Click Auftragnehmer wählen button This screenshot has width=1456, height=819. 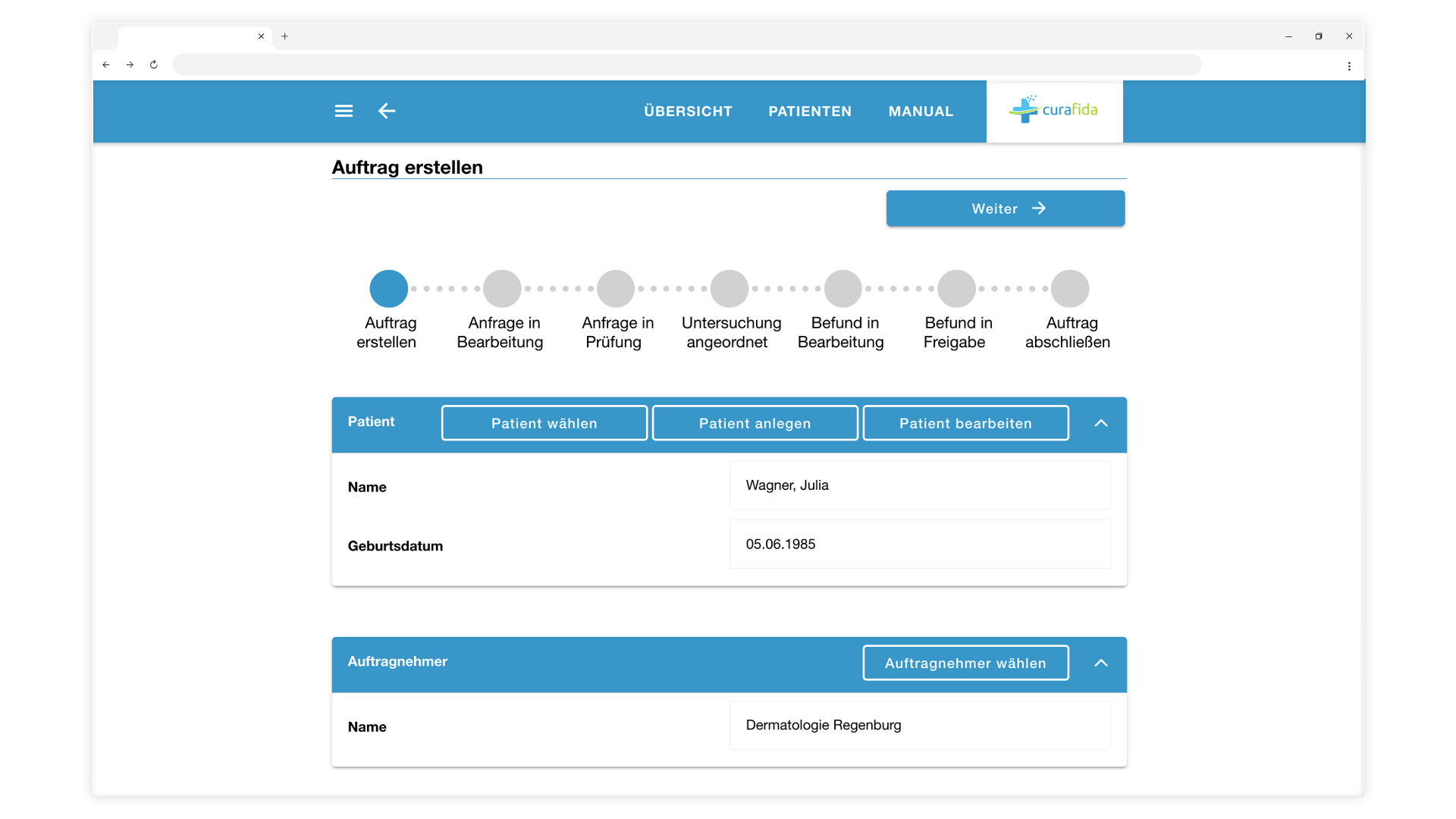tap(966, 663)
